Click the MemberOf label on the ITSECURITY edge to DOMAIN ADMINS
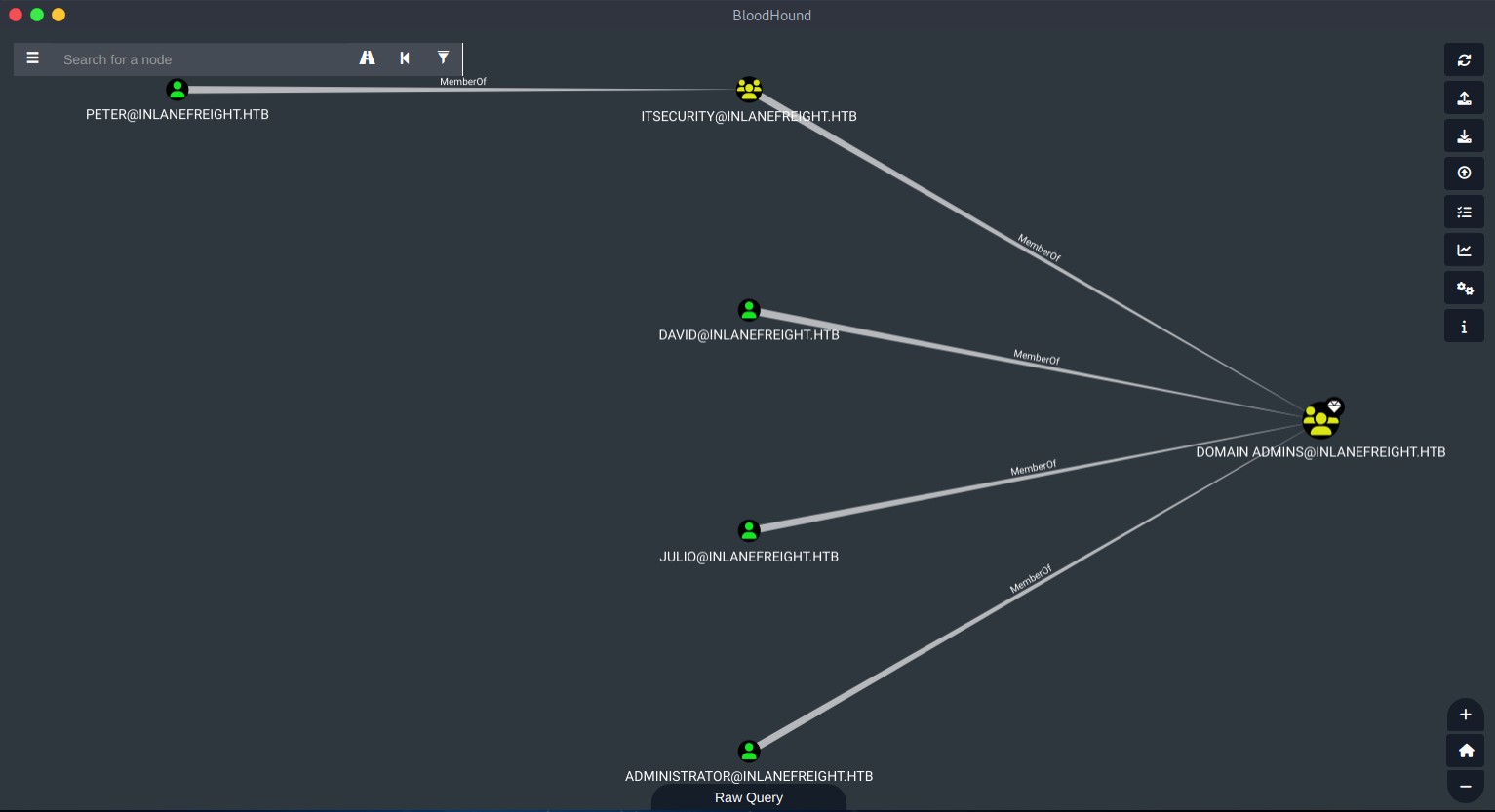This screenshot has width=1495, height=812. pos(1040,248)
